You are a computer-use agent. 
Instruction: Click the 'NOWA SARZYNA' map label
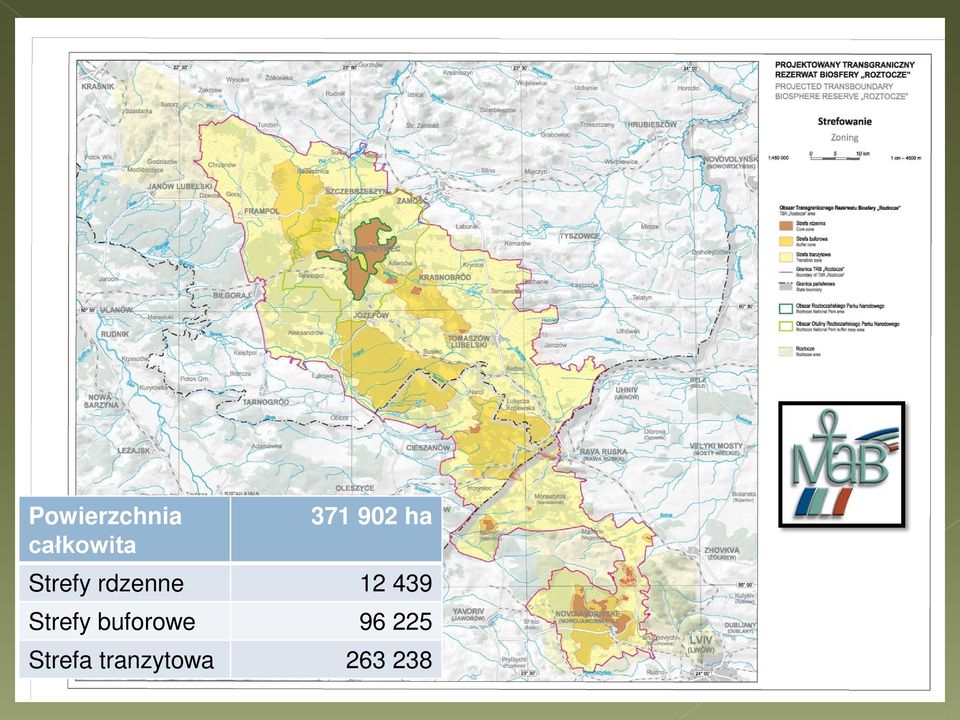coord(102,401)
